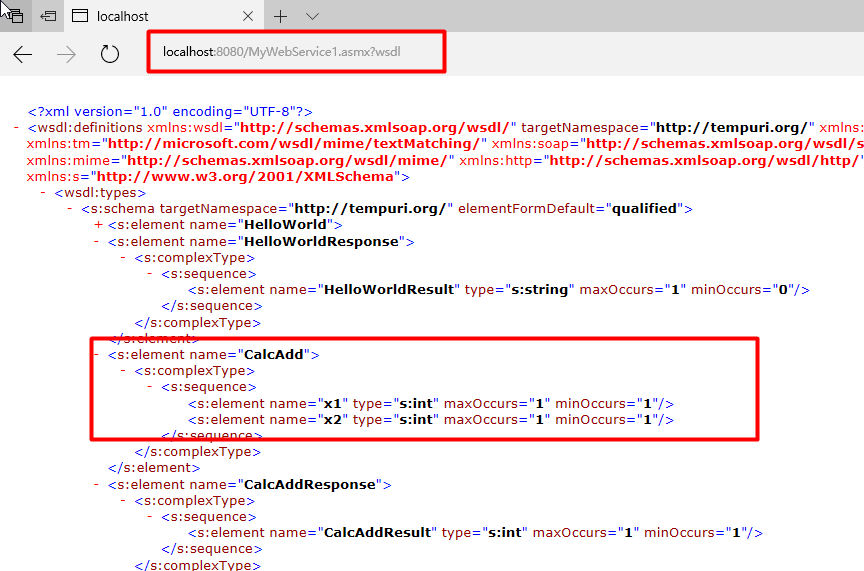Collapse s:sequence under CalcAddResponse

coord(149,516)
